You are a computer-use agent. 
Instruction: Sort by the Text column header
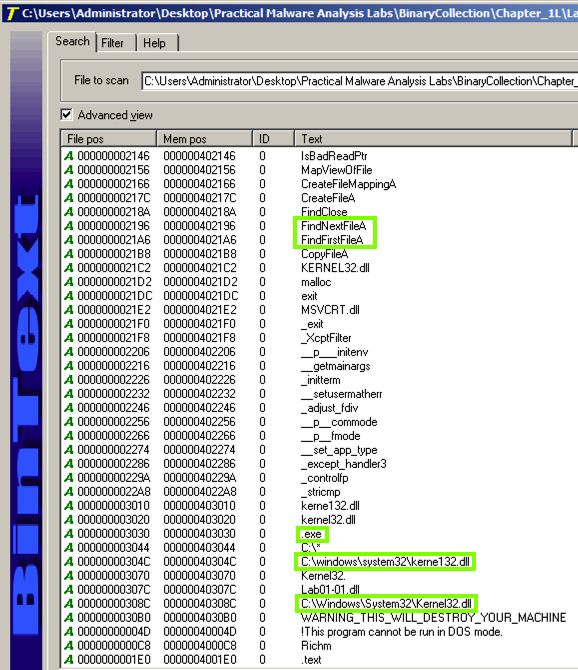(x=433, y=138)
